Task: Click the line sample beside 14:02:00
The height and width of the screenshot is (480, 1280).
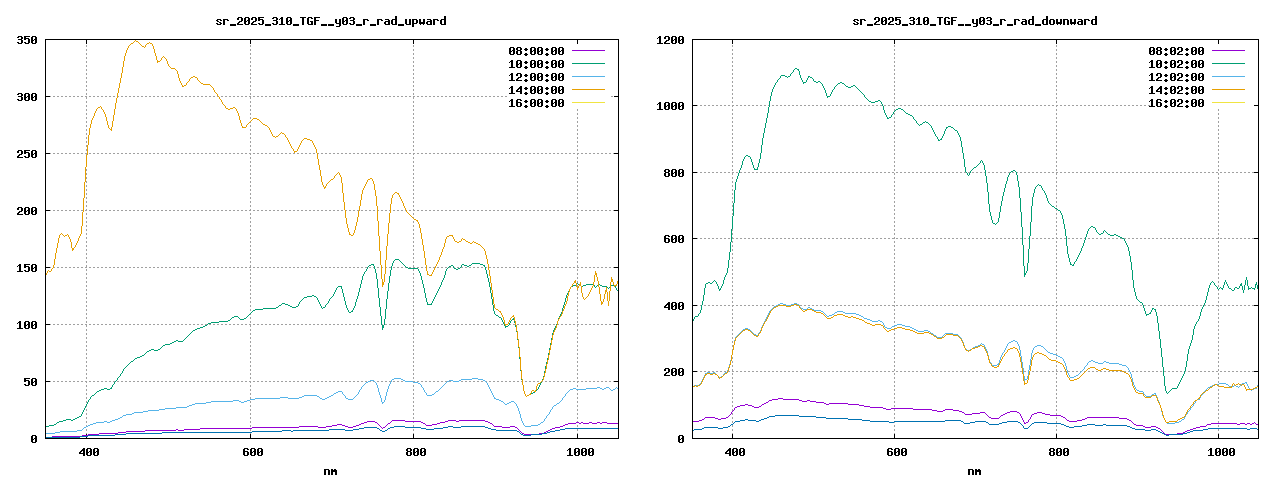Action: (x=1229, y=90)
